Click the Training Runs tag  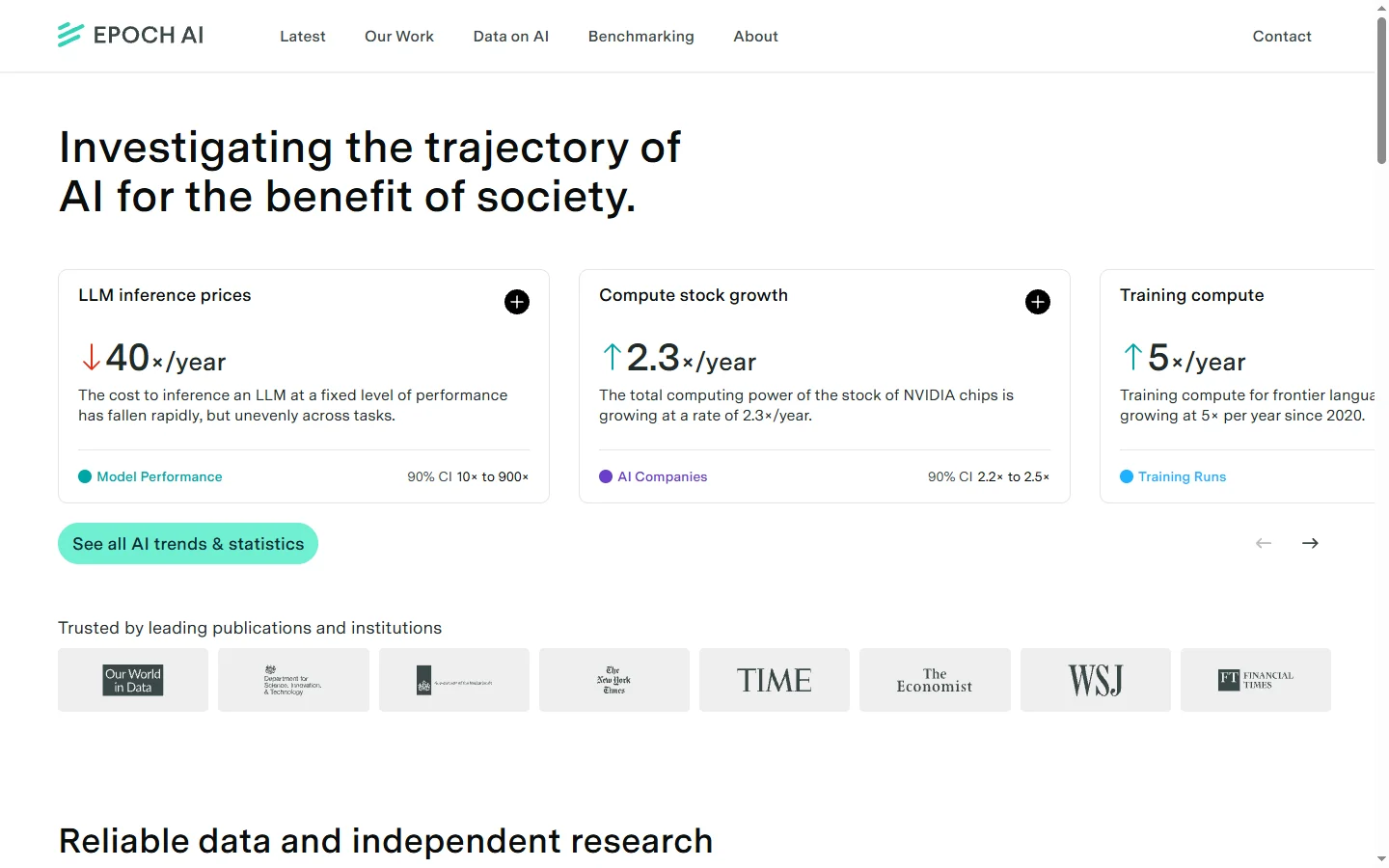coord(1182,476)
